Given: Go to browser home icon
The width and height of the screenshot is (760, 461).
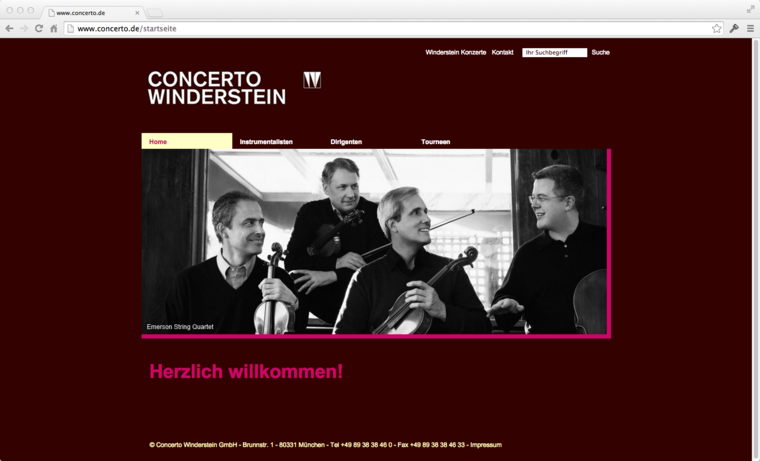Looking at the screenshot, I should click(54, 29).
